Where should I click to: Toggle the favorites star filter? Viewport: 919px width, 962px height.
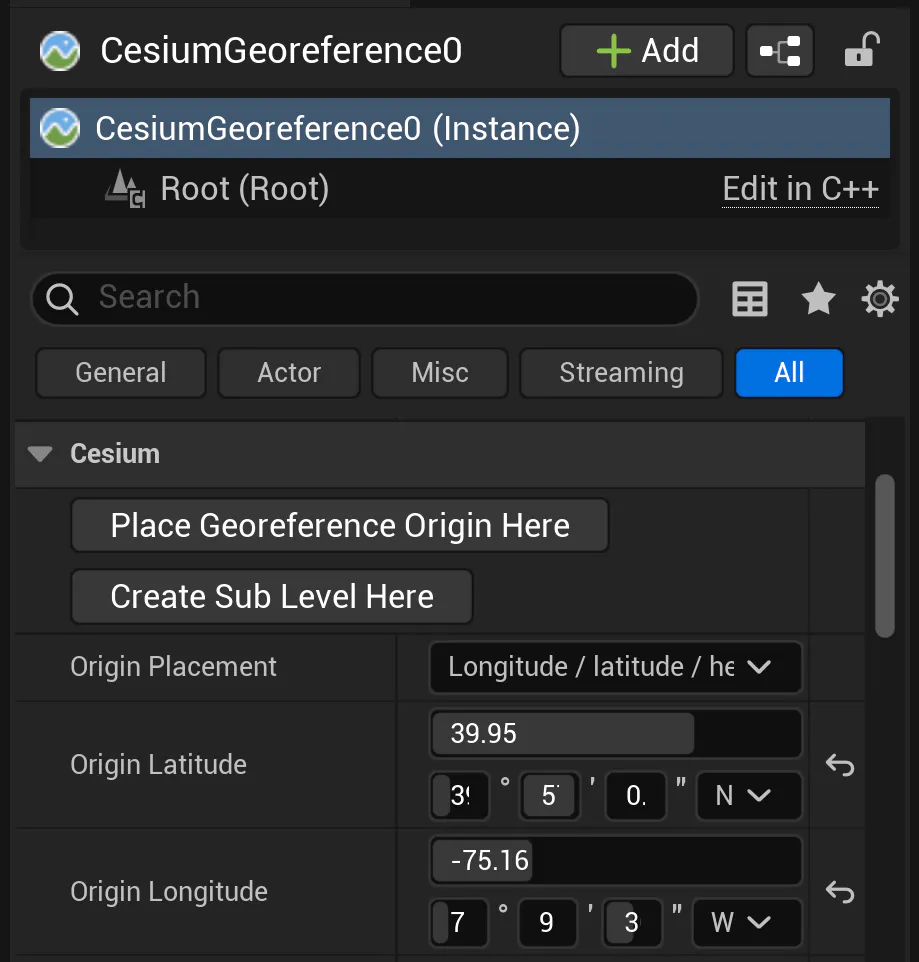pyautogui.click(x=818, y=299)
